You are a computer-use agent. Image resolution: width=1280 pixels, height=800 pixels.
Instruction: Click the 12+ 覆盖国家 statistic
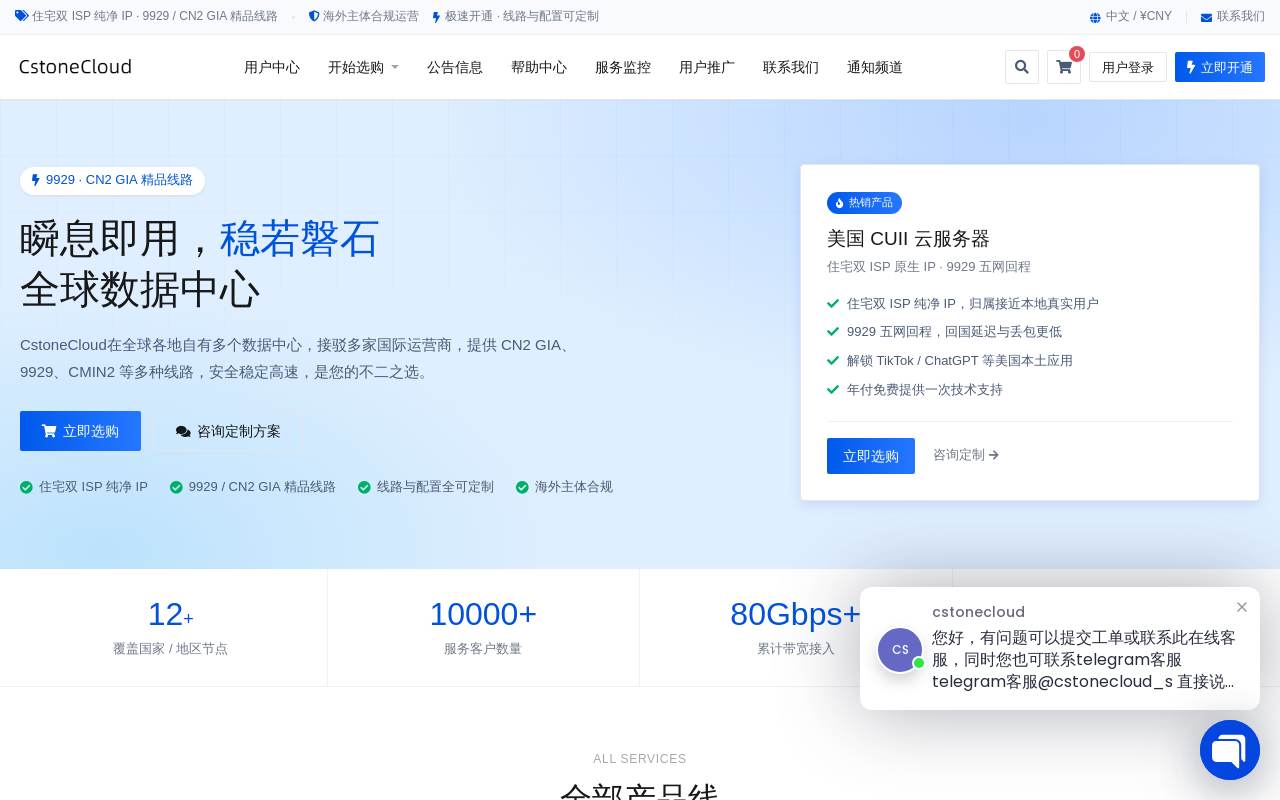coord(170,628)
